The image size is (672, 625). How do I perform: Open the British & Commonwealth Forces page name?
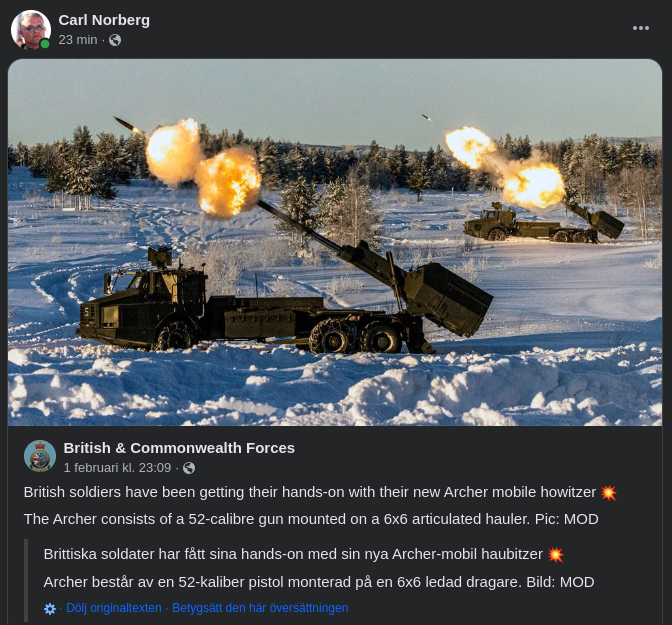[x=179, y=448]
